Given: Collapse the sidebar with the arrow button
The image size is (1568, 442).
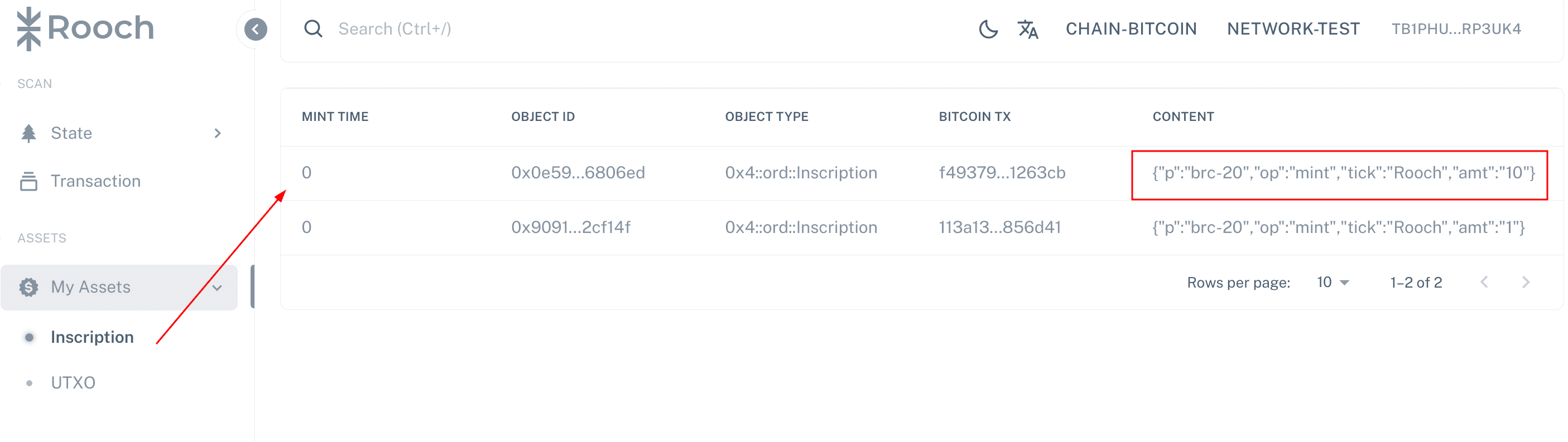Looking at the screenshot, I should [x=256, y=29].
